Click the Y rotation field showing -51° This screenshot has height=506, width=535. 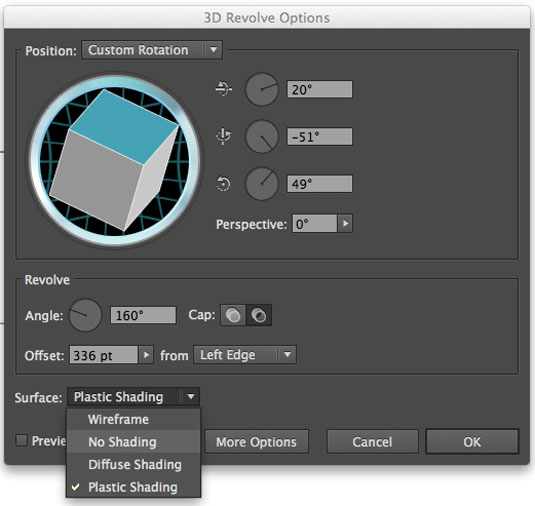[320, 136]
